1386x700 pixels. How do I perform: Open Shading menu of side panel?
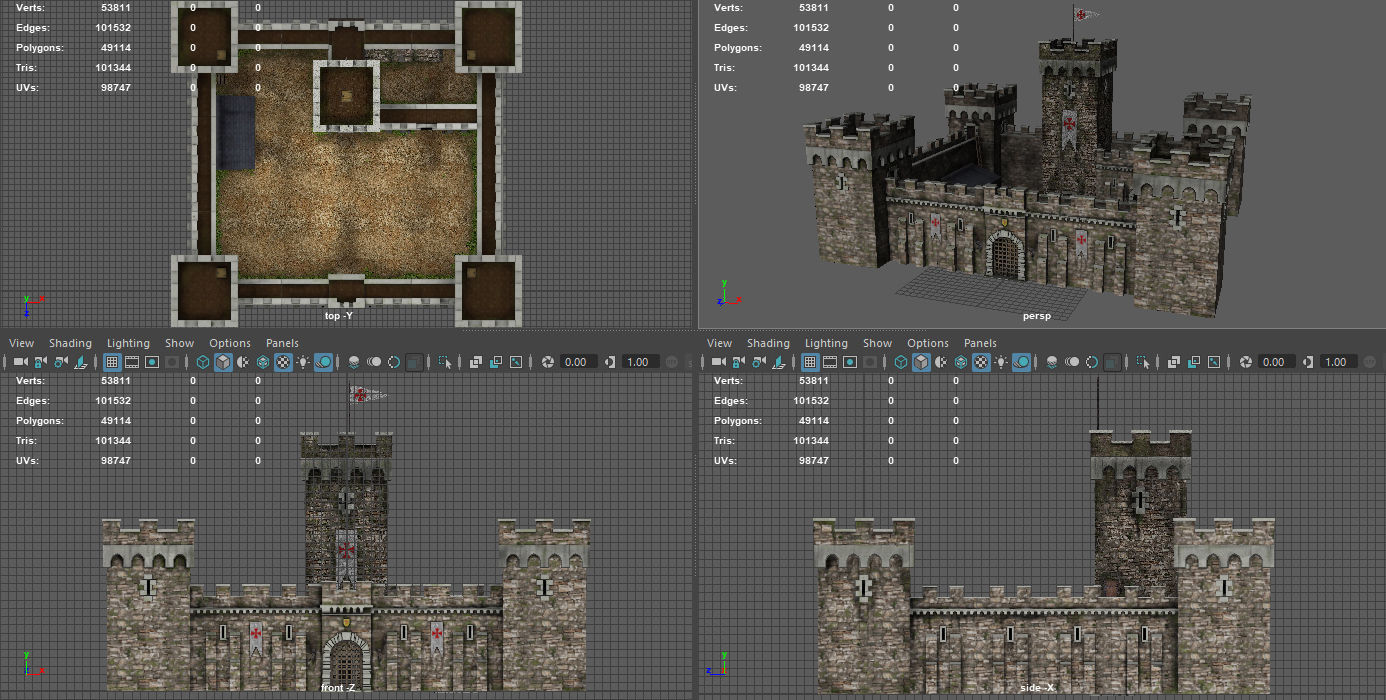[x=769, y=343]
